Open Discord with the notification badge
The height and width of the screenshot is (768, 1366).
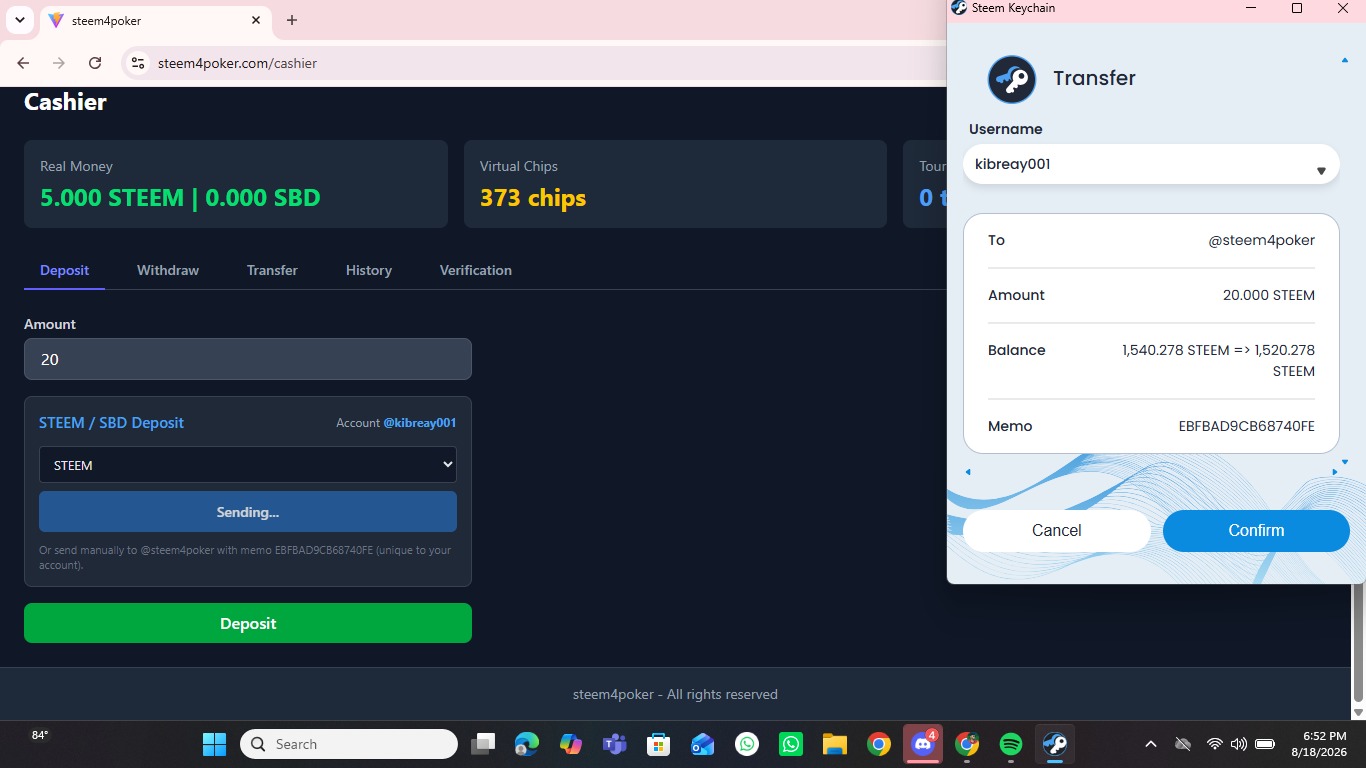tap(922, 744)
